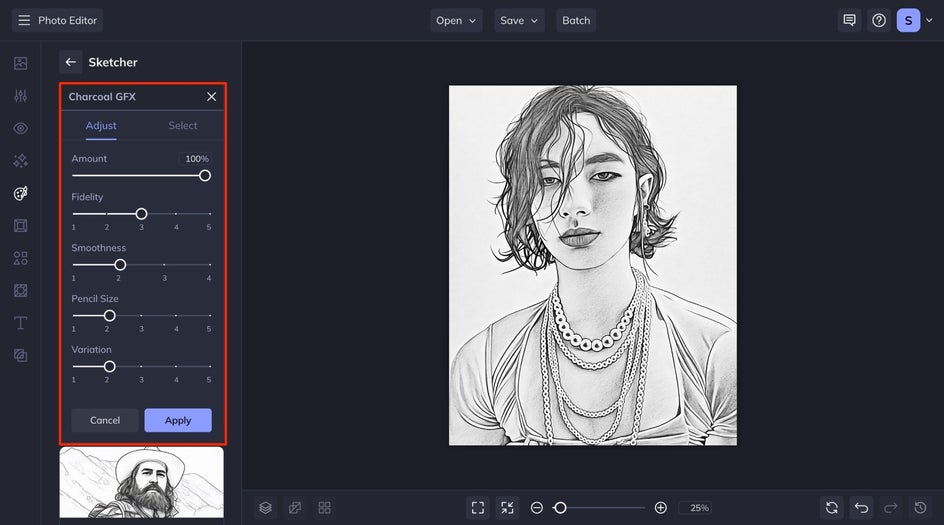Click the Sketcher panel title
Screen dimensions: 944x525
click(x=113, y=63)
